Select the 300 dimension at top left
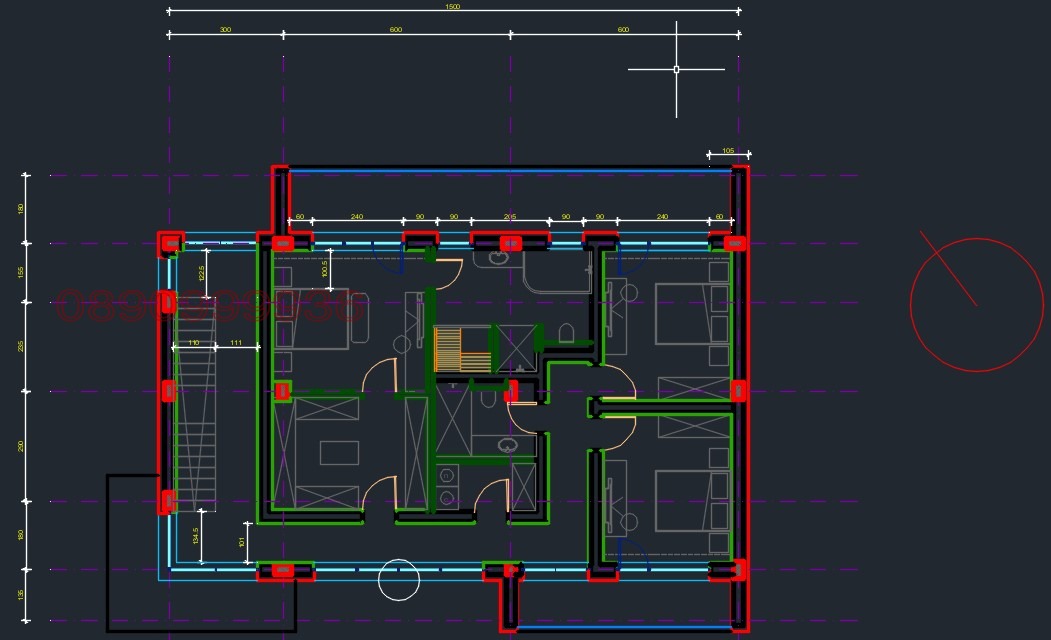The width and height of the screenshot is (1051, 640). (x=225, y=30)
